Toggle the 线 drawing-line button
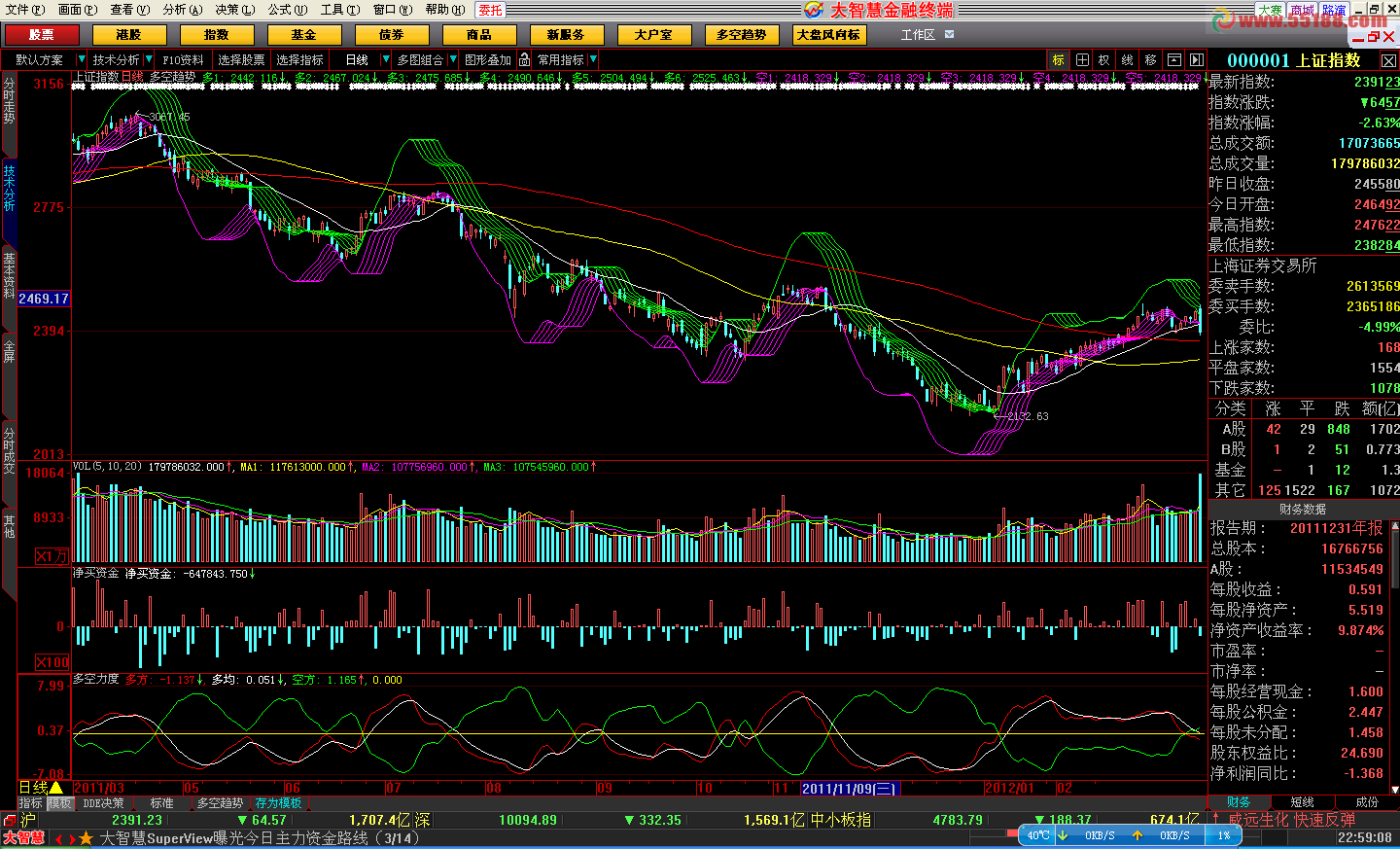The image size is (1400, 849). [x=1128, y=60]
